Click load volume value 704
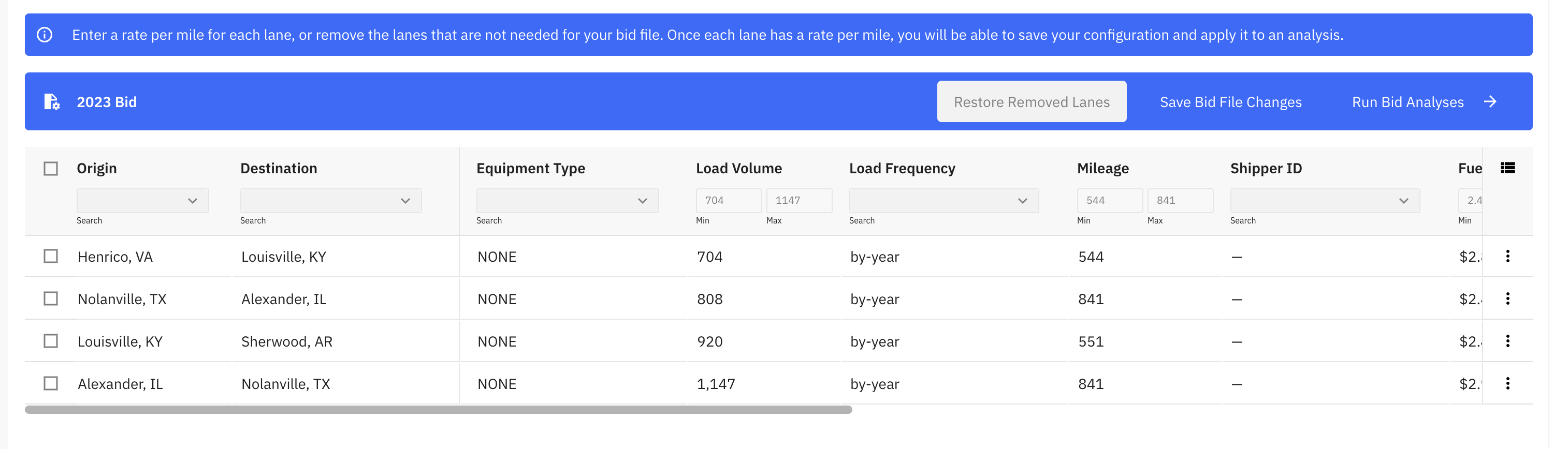 point(710,257)
